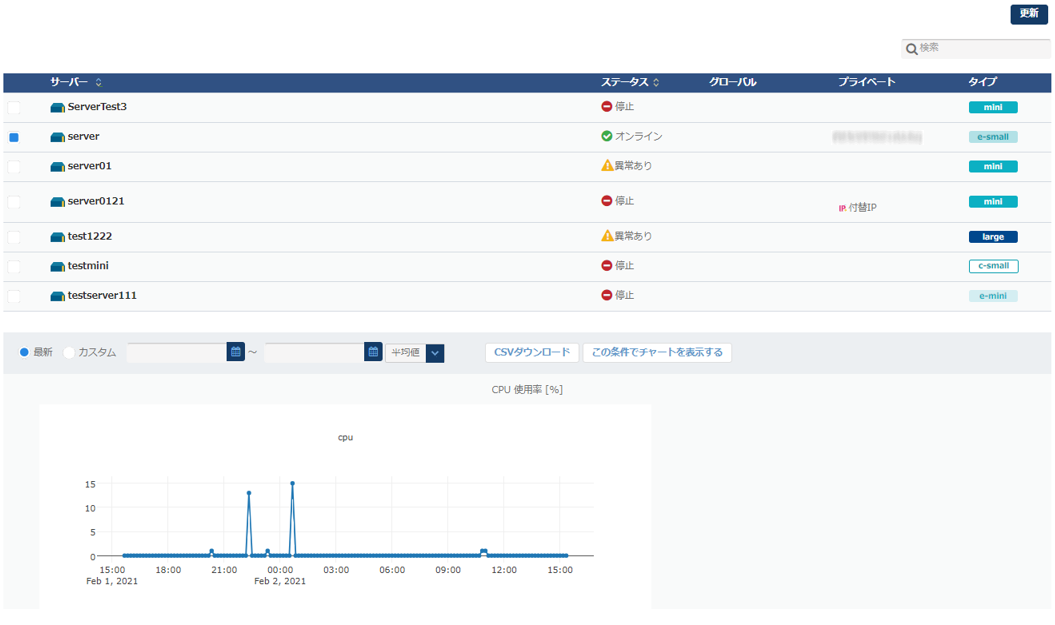The height and width of the screenshot is (625, 1055).
Task: Click the green online status icon
Action: pyautogui.click(x=607, y=136)
